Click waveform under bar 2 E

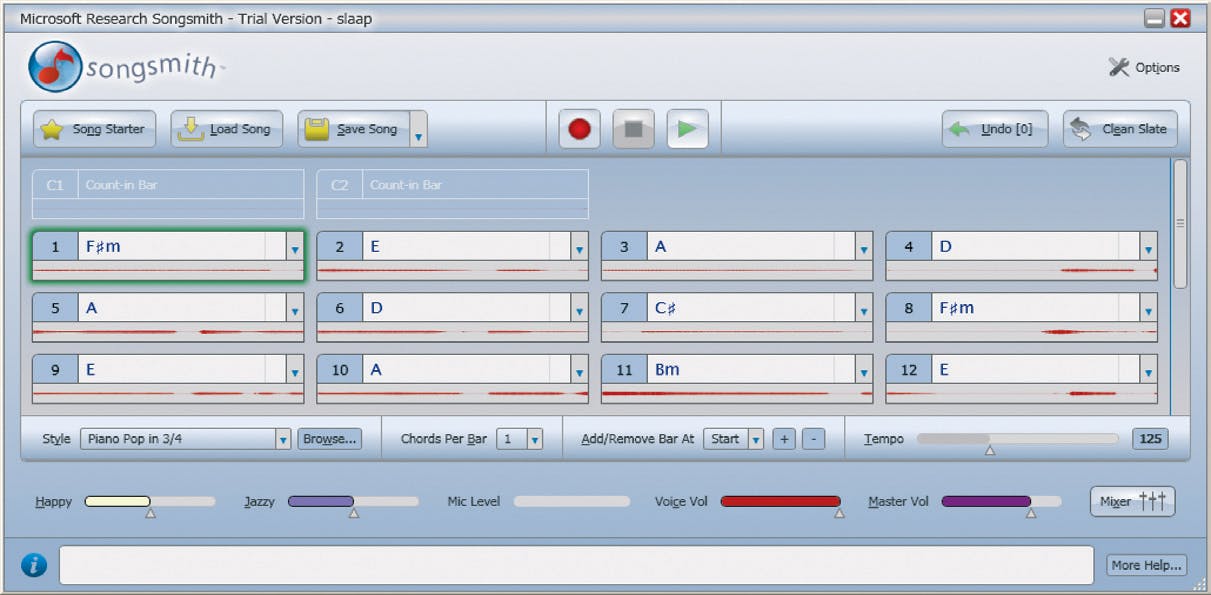coord(453,270)
